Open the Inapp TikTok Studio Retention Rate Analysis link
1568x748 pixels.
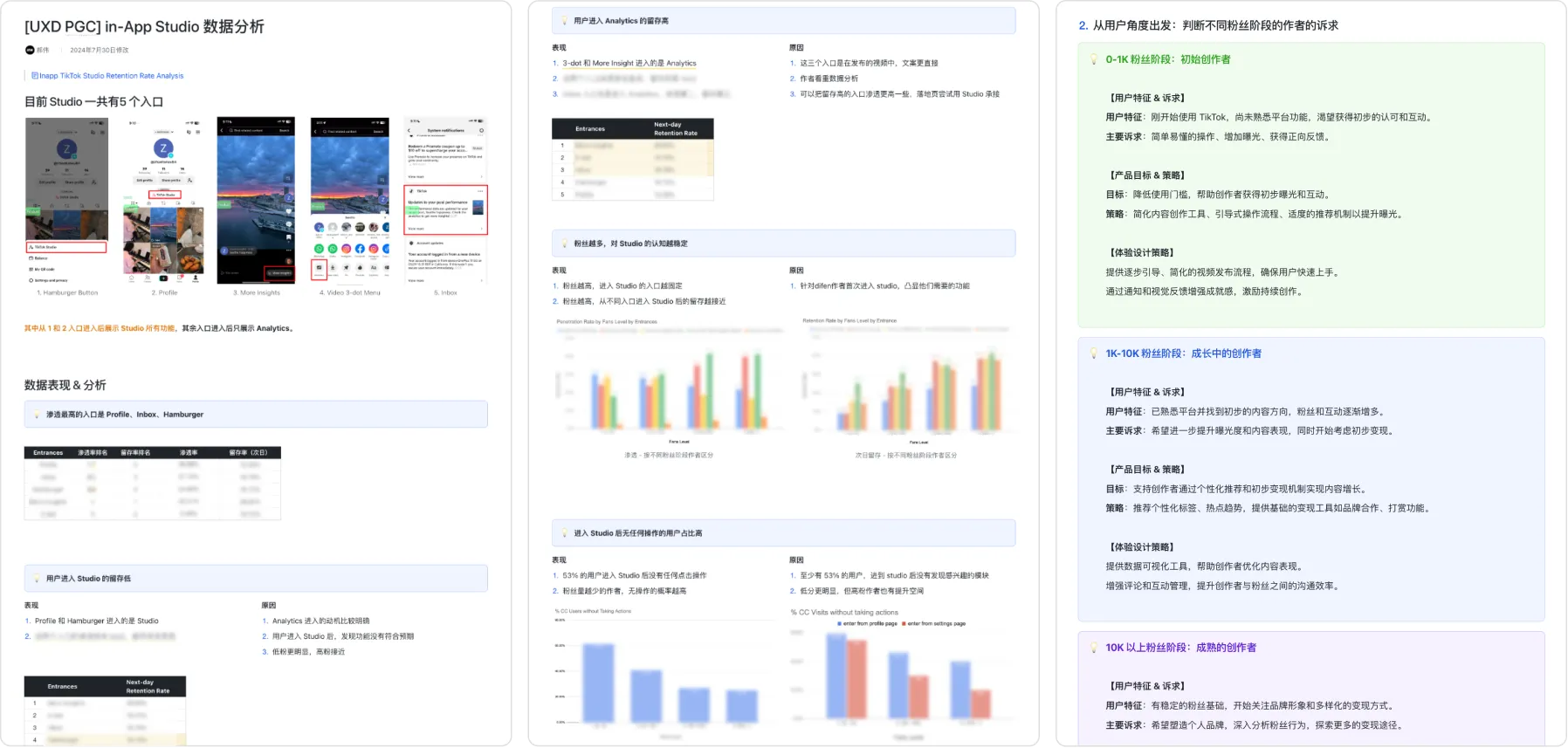click(111, 76)
